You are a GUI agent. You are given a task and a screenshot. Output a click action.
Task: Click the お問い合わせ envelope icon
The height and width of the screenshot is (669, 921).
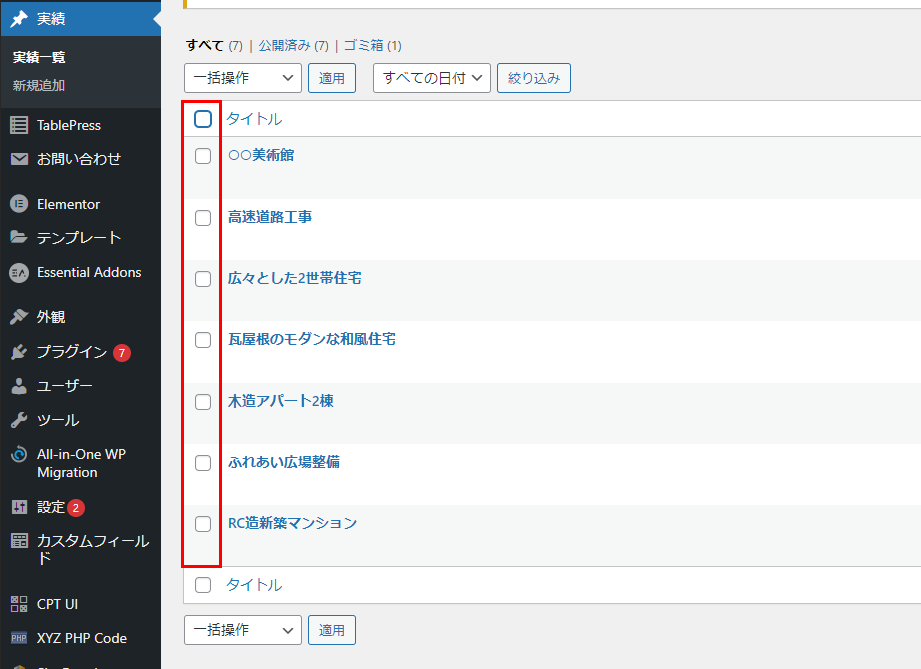tap(19, 159)
